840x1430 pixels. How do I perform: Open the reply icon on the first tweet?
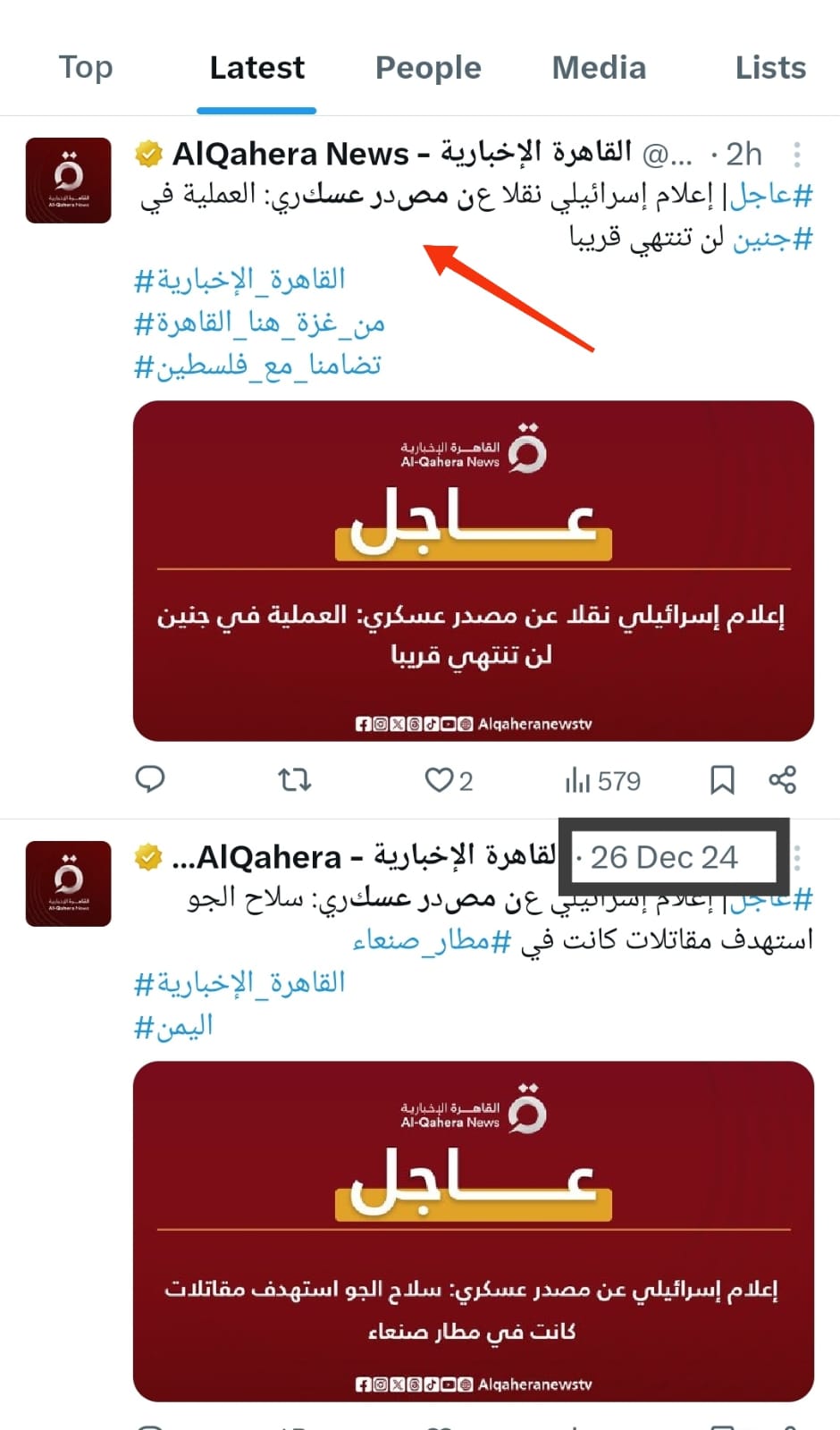[149, 779]
